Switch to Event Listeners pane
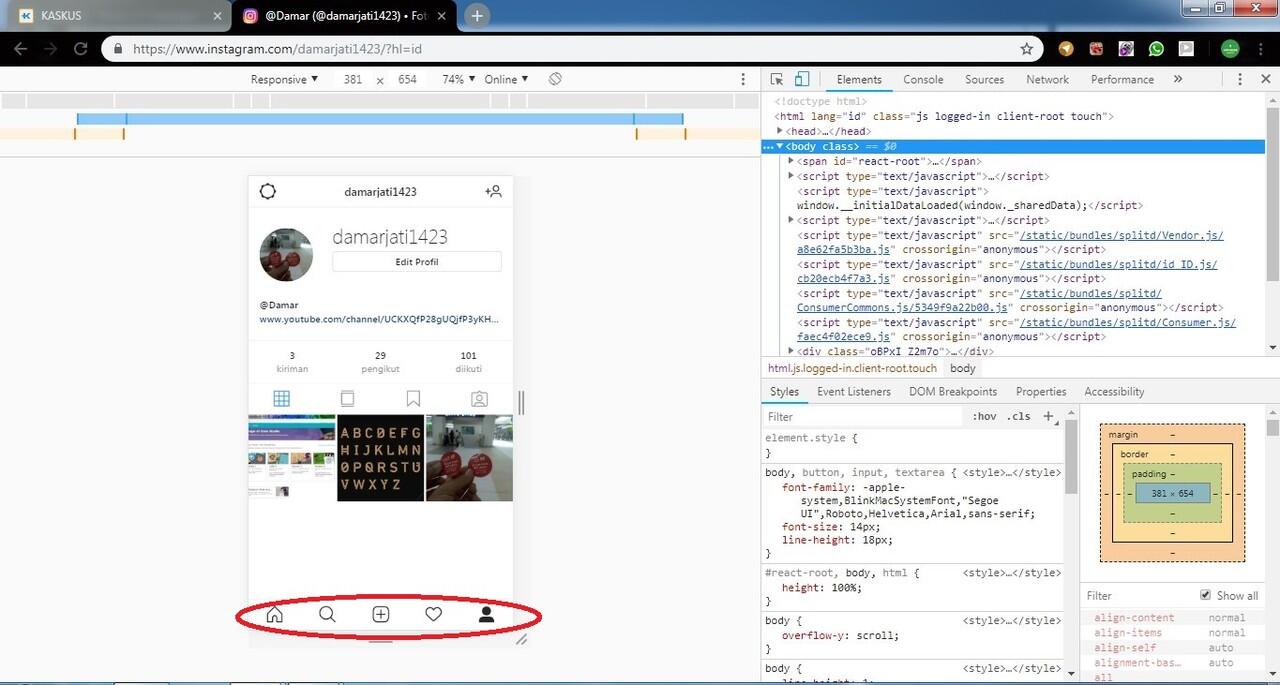Viewport: 1280px width, 685px height. pyautogui.click(x=854, y=391)
